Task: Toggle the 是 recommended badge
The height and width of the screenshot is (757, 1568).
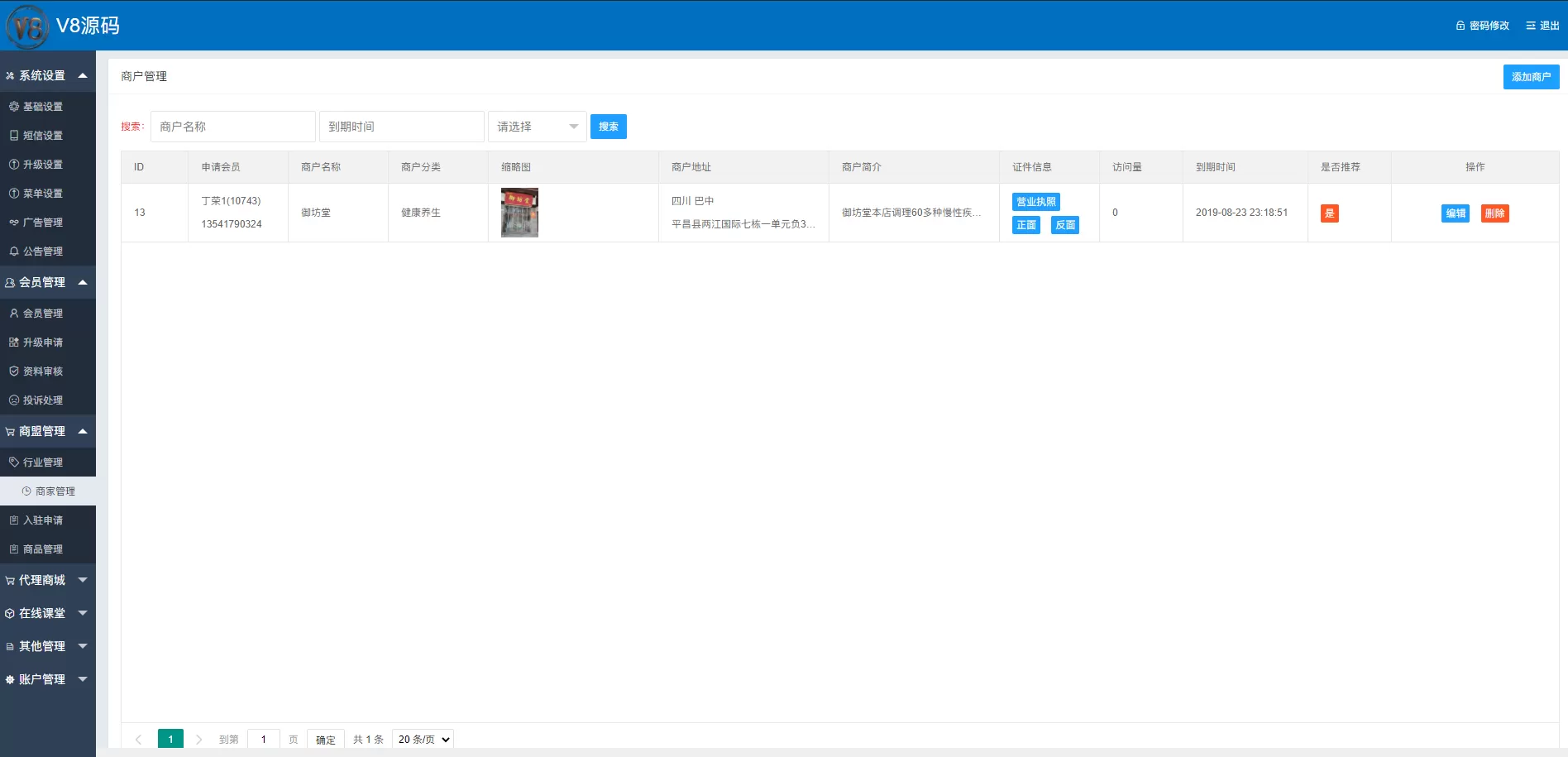Action: [x=1329, y=213]
